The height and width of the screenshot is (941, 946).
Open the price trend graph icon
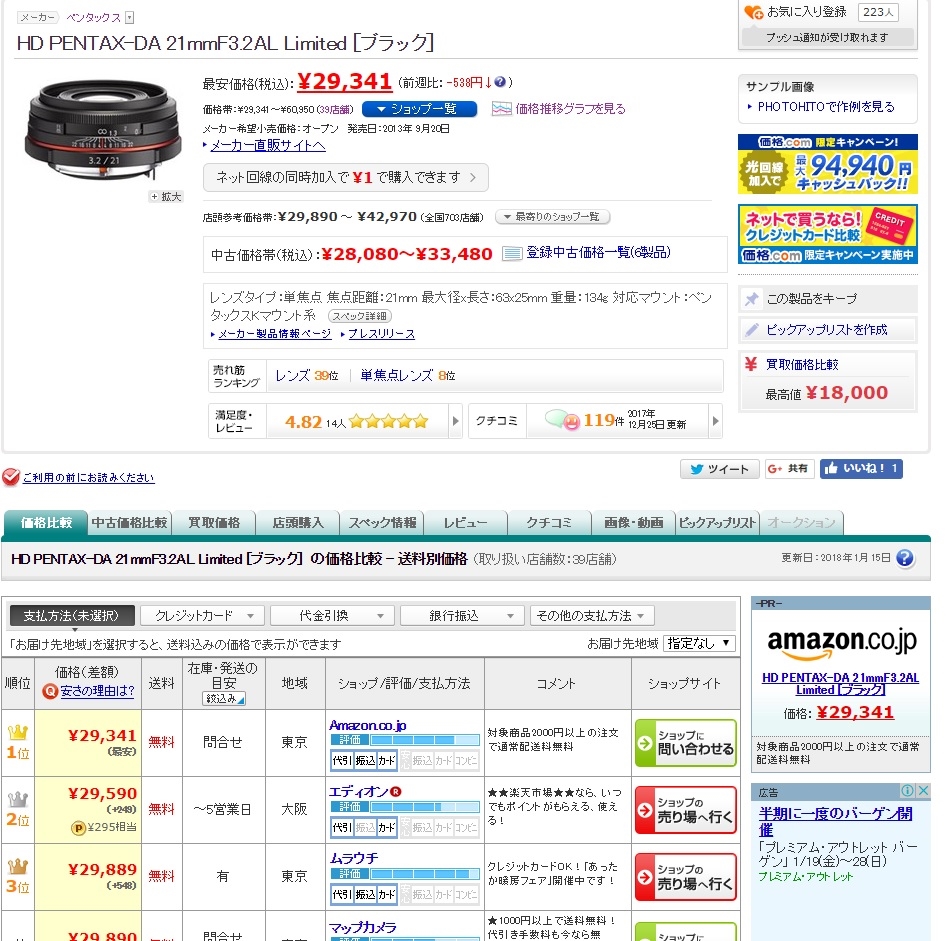click(x=501, y=109)
